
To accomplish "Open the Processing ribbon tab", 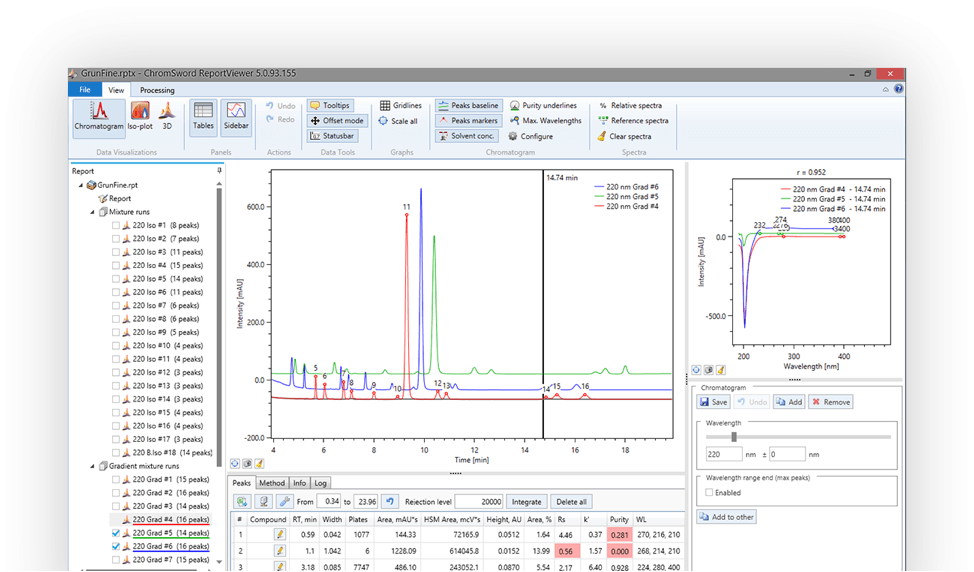I will (x=156, y=90).
